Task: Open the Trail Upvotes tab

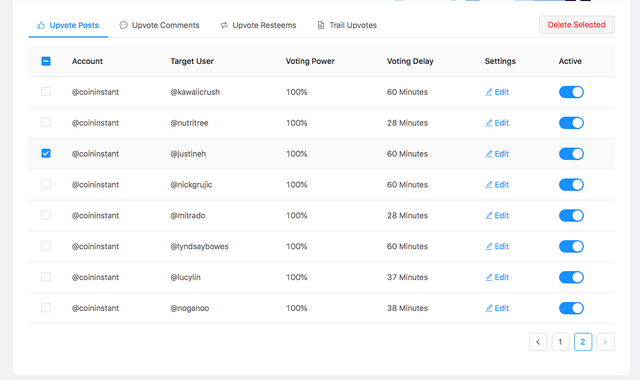Action: coord(347,25)
